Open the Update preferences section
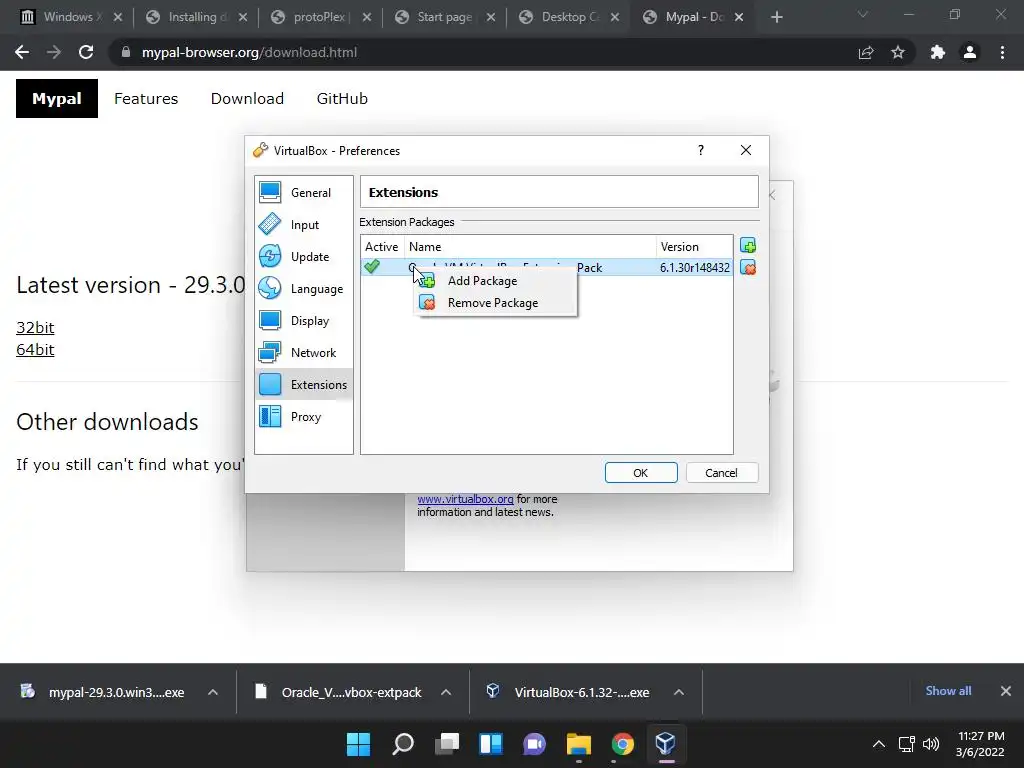This screenshot has width=1024, height=768. [304, 257]
